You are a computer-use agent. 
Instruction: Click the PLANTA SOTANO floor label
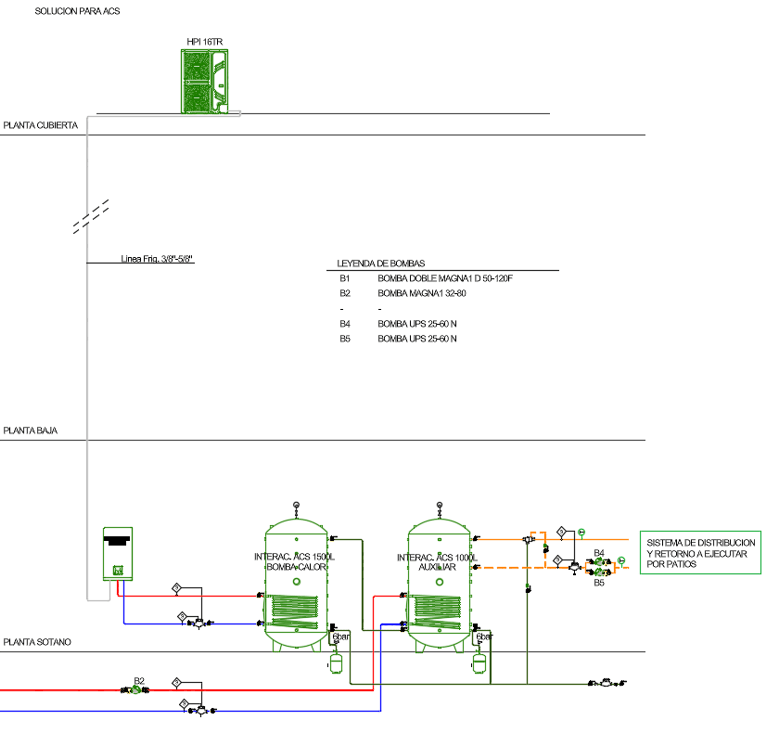[37, 642]
